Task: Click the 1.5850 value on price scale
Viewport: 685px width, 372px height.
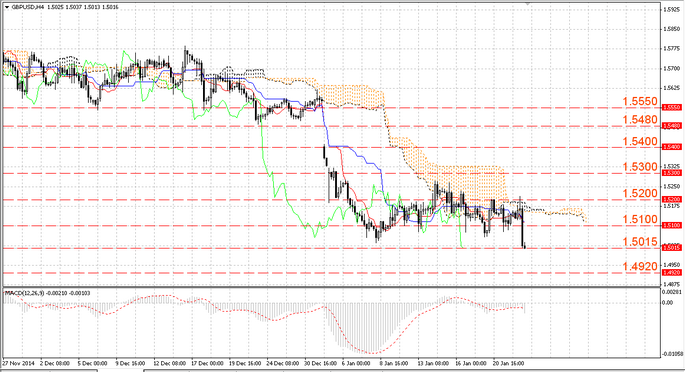Action: [x=671, y=29]
